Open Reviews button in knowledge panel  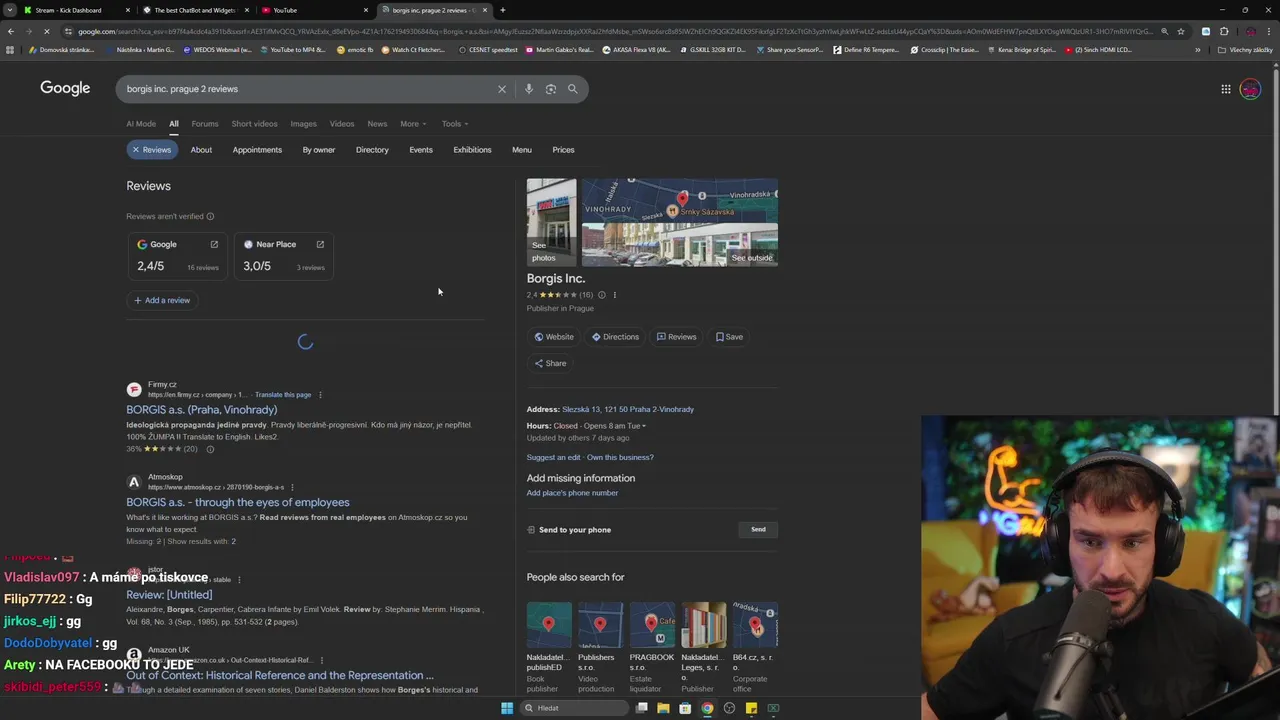click(677, 337)
